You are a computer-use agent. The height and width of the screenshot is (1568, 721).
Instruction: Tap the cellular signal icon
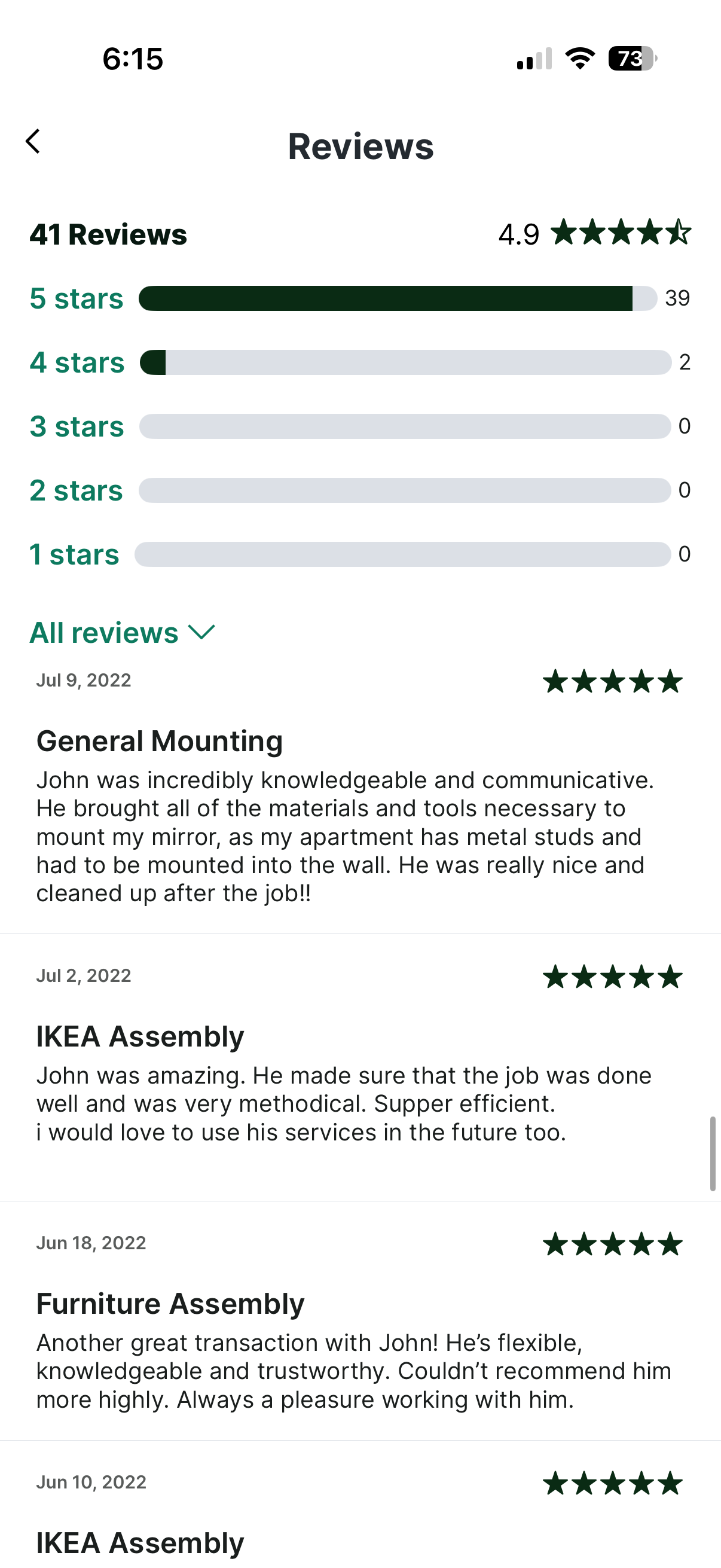[x=534, y=59]
